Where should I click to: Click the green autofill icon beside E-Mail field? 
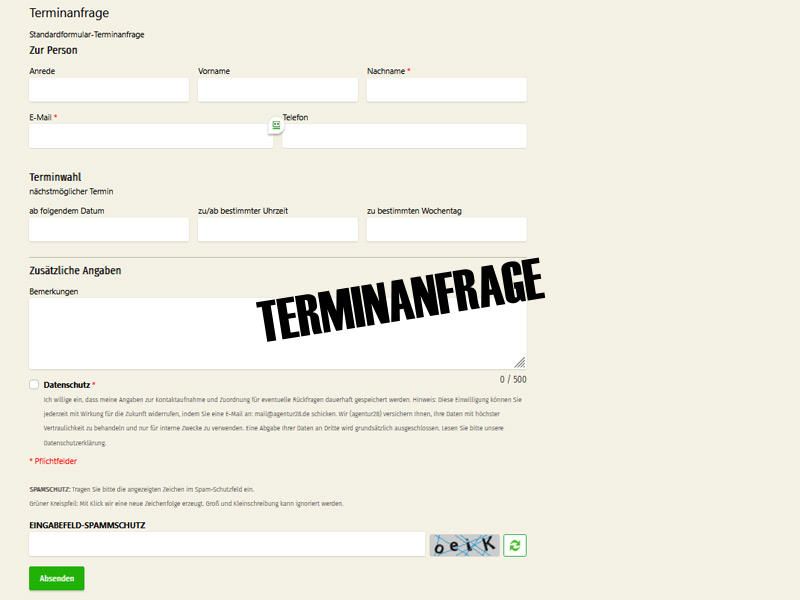(276, 126)
